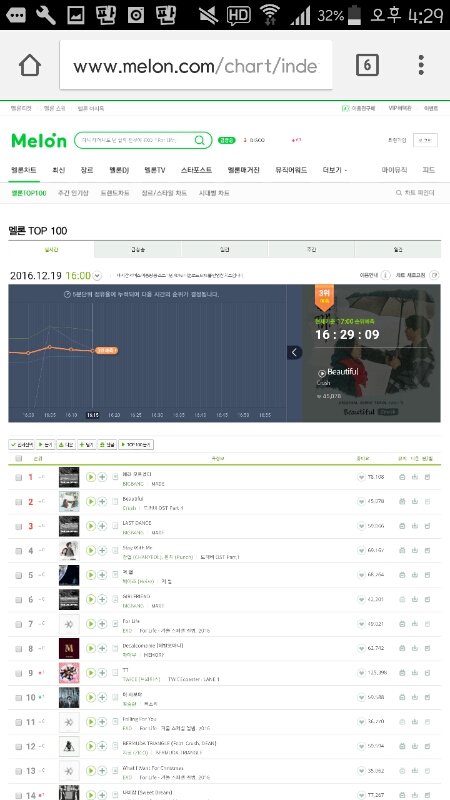Click the Melon logo link
Screen dimensions: 450x800
39,140
